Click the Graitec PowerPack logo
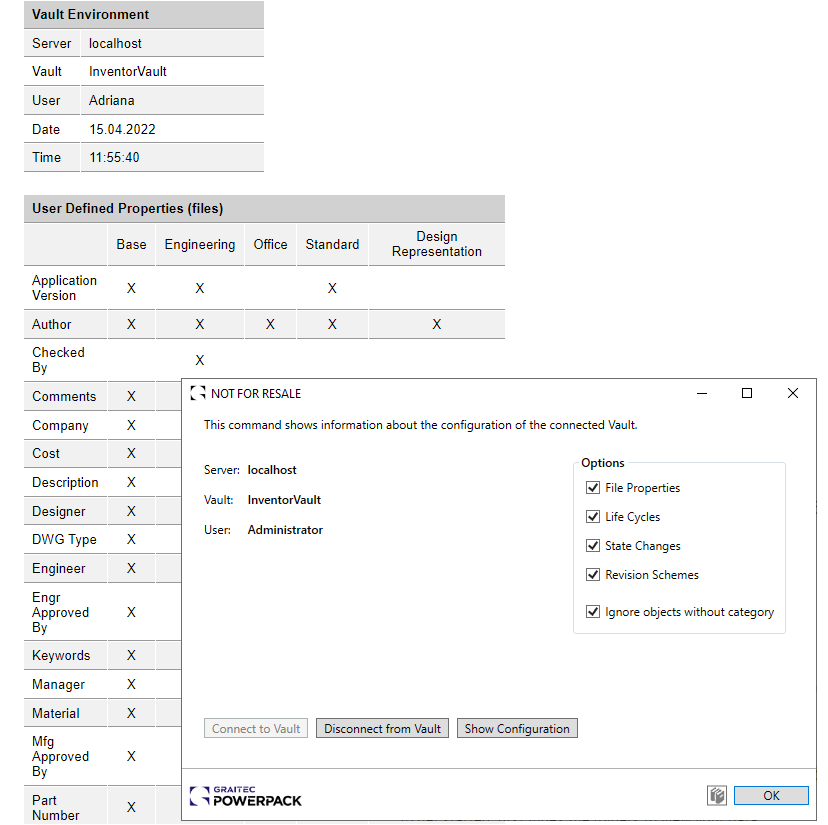This screenshot has width=828, height=825. (x=246, y=796)
